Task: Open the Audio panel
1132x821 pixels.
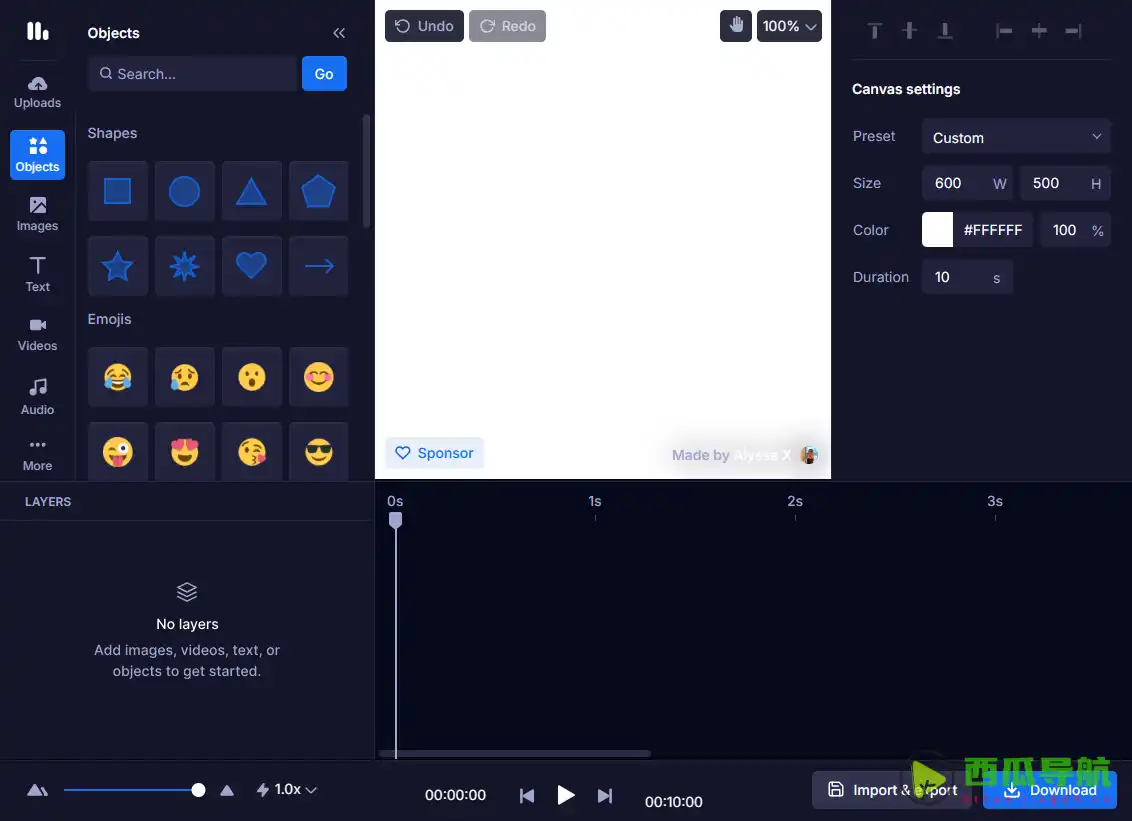Action: pos(37,393)
